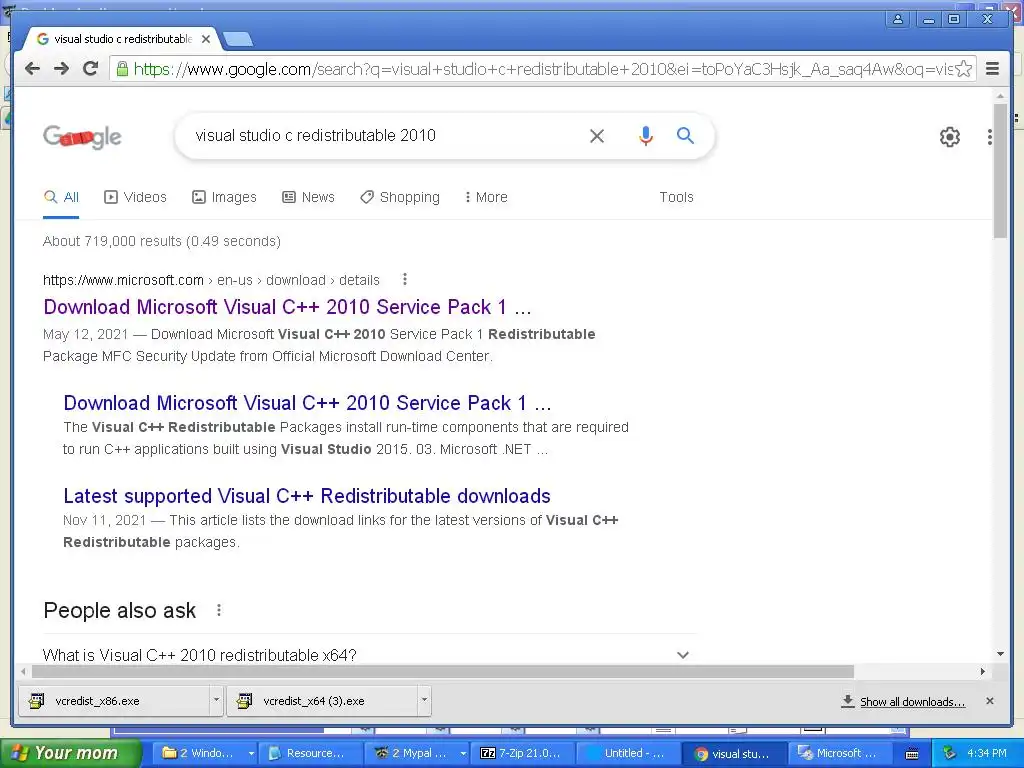Switch to 7-Zip 21.0 taskbar window
Image resolution: width=1024 pixels, height=768 pixels.
pos(524,753)
